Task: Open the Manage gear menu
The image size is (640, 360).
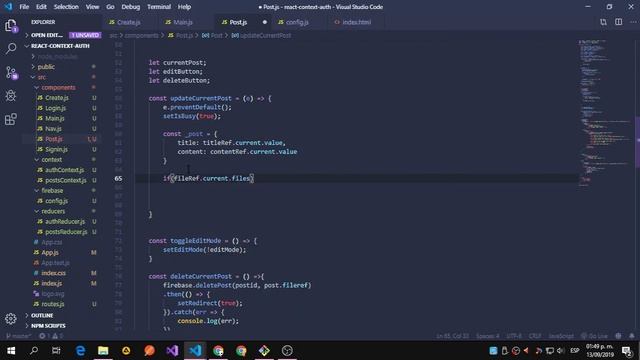Action: point(11,319)
